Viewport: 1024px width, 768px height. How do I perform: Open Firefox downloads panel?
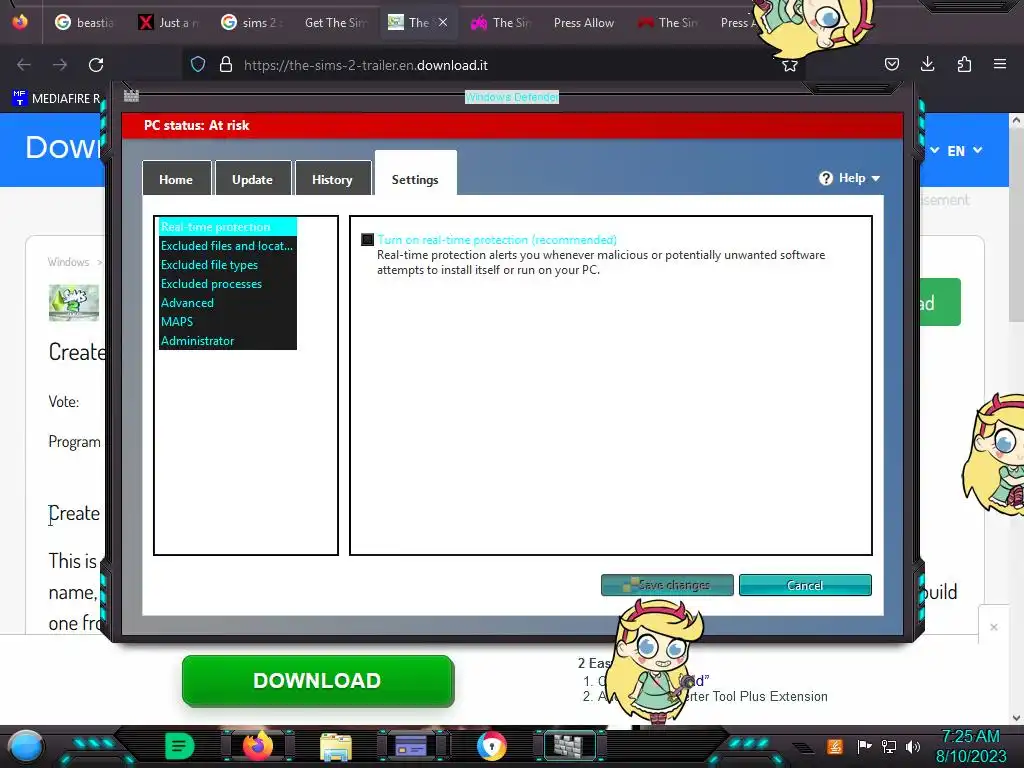(927, 64)
